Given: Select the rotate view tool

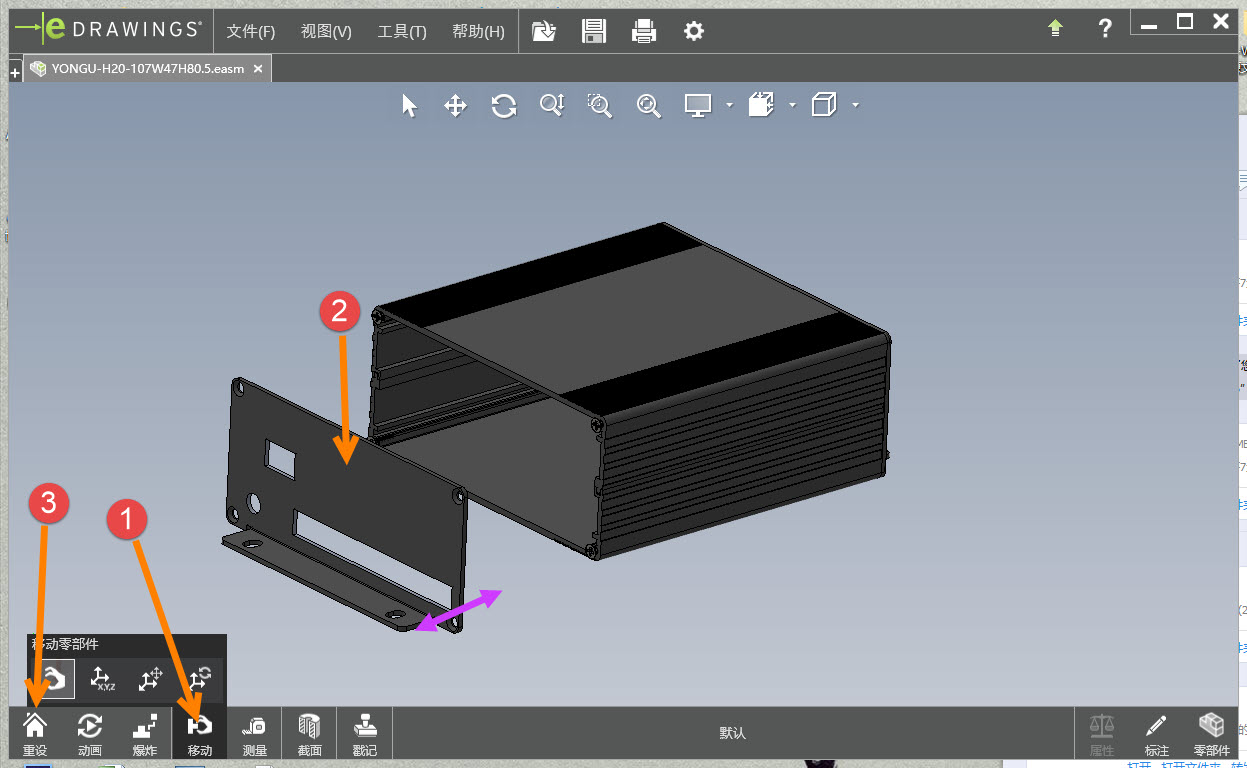Looking at the screenshot, I should [504, 106].
